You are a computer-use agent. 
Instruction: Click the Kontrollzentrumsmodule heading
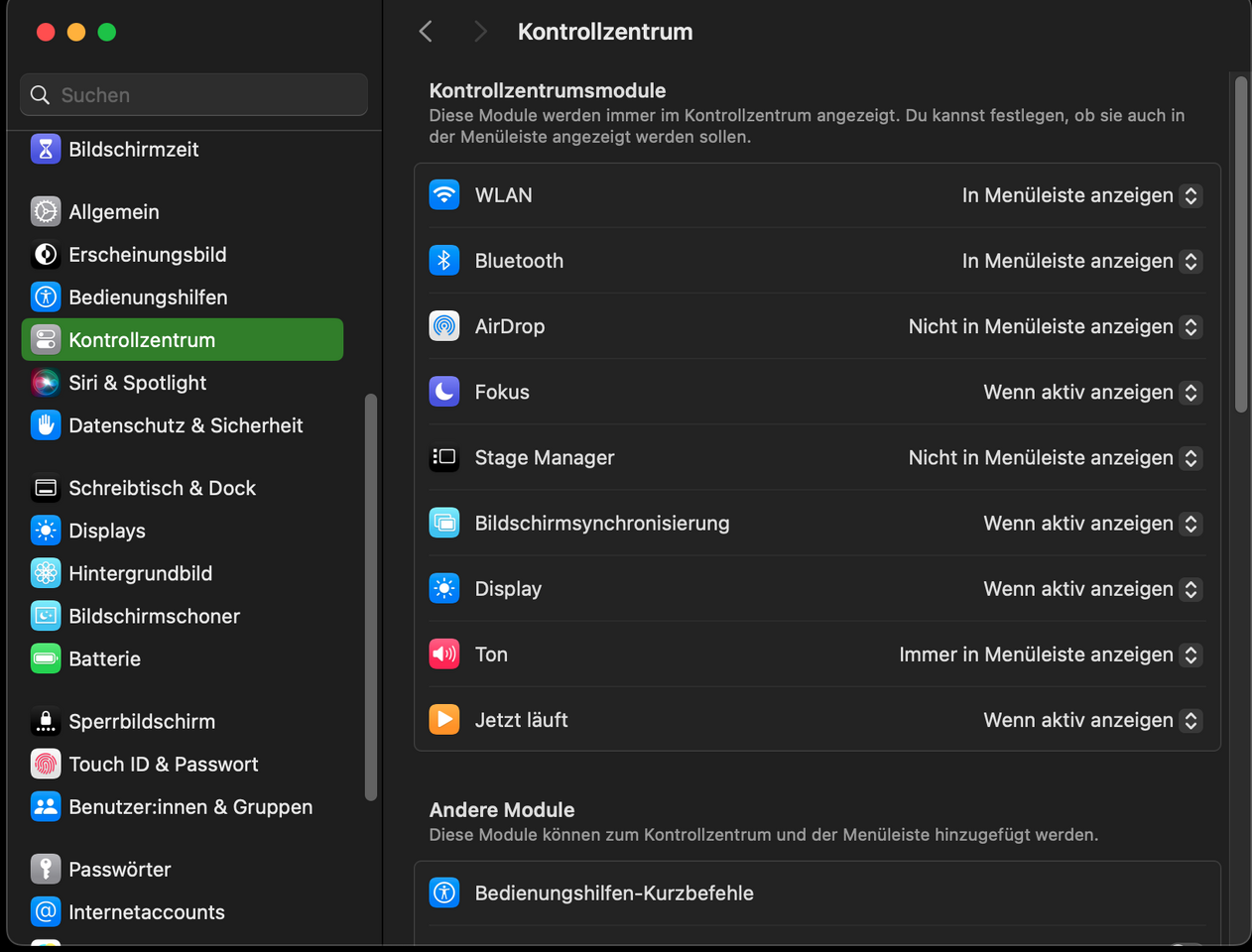[548, 90]
